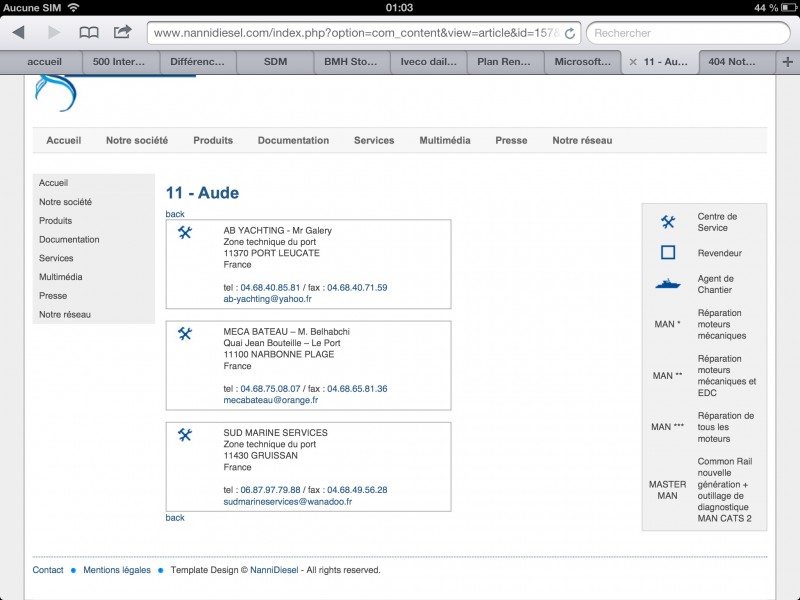Call SUD MARINE at 06.87.97.79.88

click(x=270, y=490)
